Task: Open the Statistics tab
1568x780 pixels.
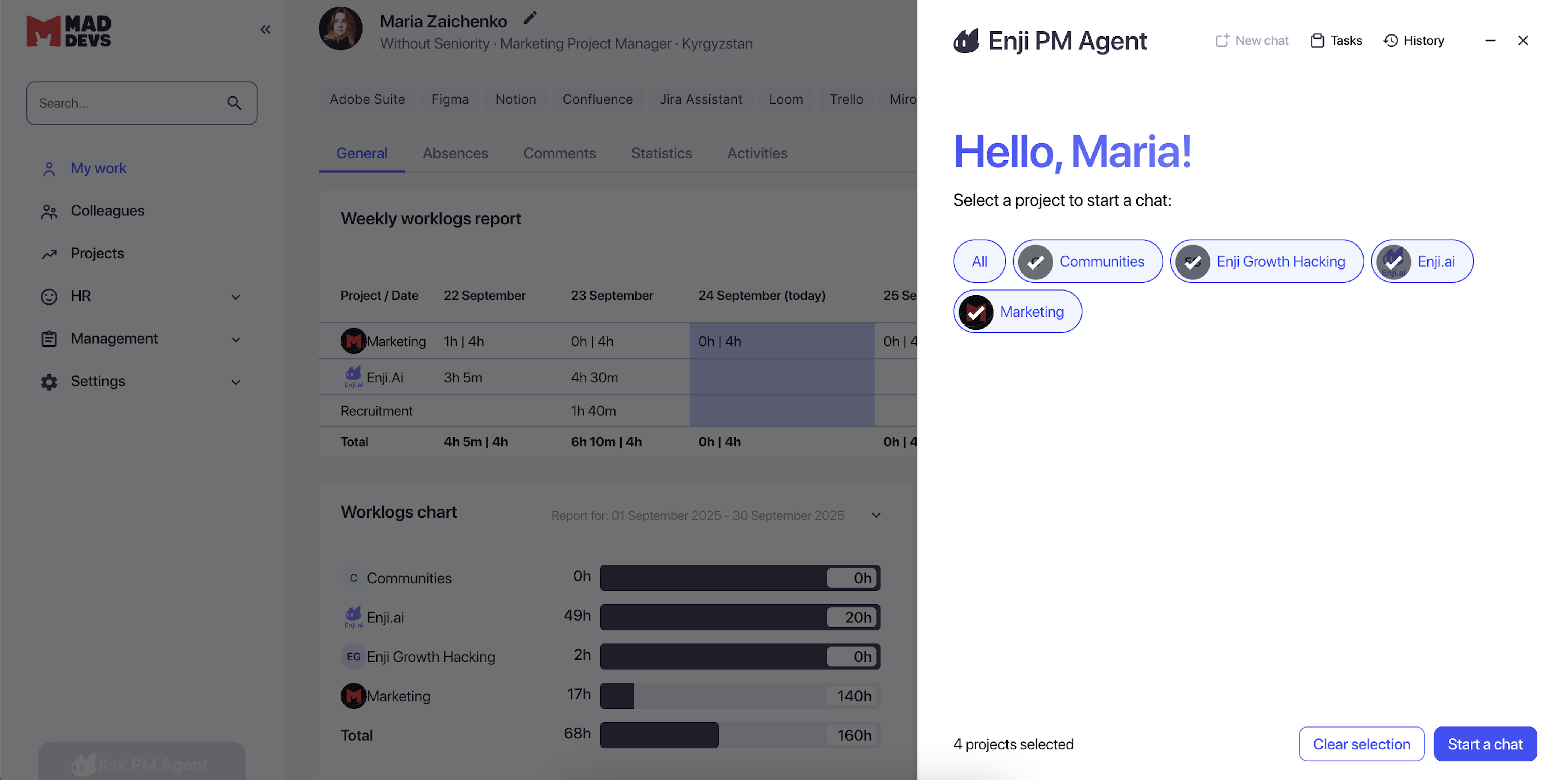Action: pos(661,153)
